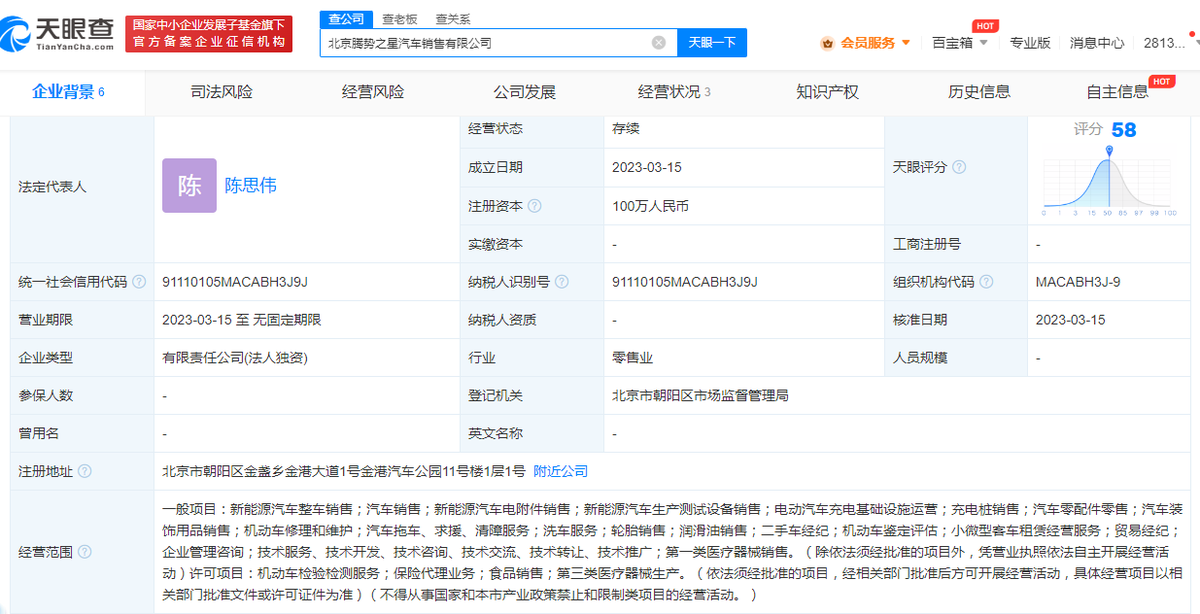Click the taxpayer ID value under 纳税人识别号
Image resolution: width=1200 pixels, height=614 pixels.
685,282
